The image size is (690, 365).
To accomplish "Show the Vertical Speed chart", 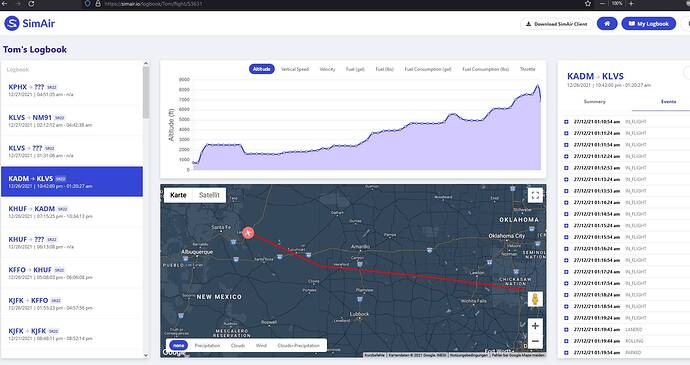I will [x=295, y=69].
